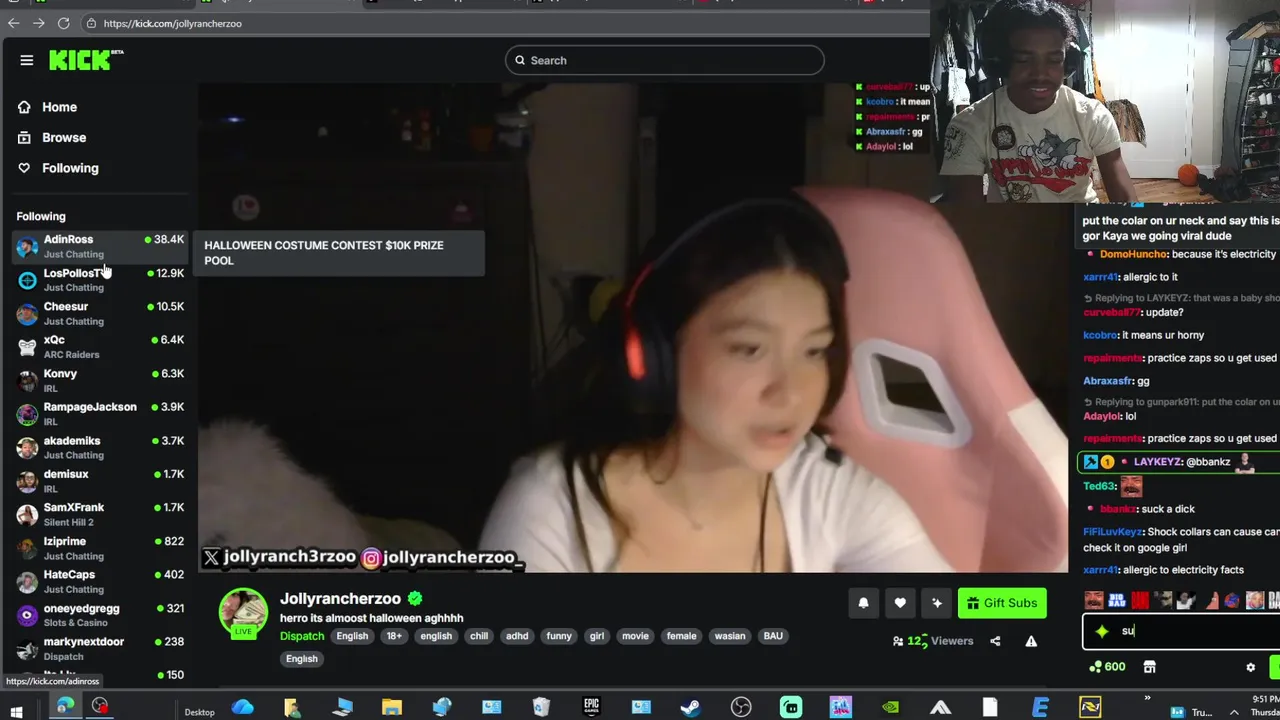Click the Gift Subs button
1280x720 pixels.
point(1002,603)
